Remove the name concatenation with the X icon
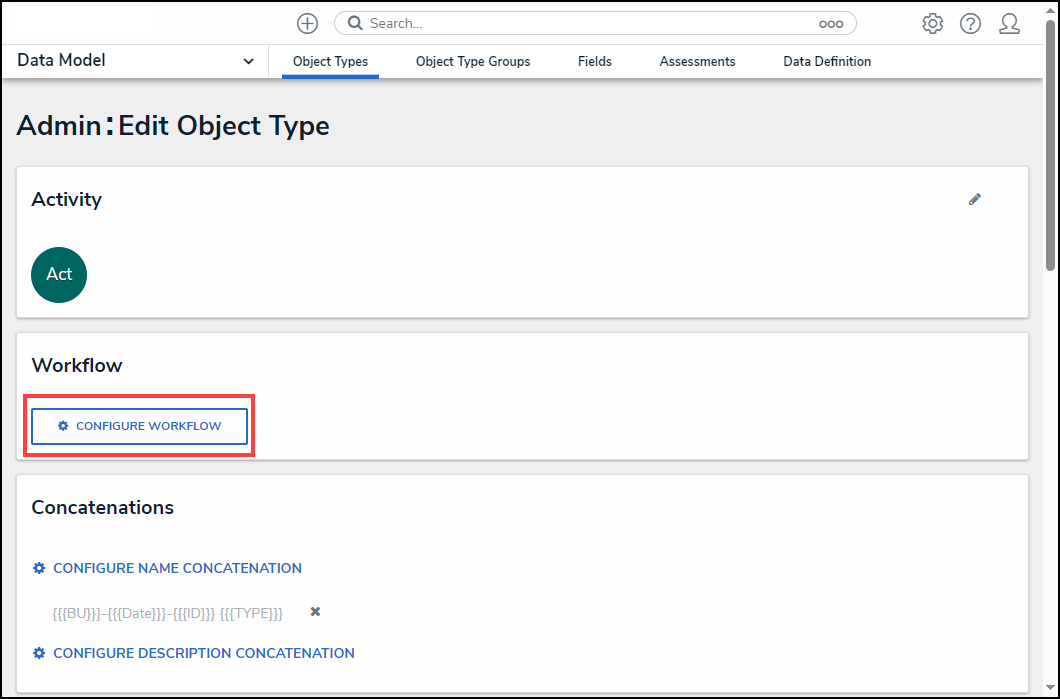This screenshot has height=699, width=1060. [x=315, y=612]
